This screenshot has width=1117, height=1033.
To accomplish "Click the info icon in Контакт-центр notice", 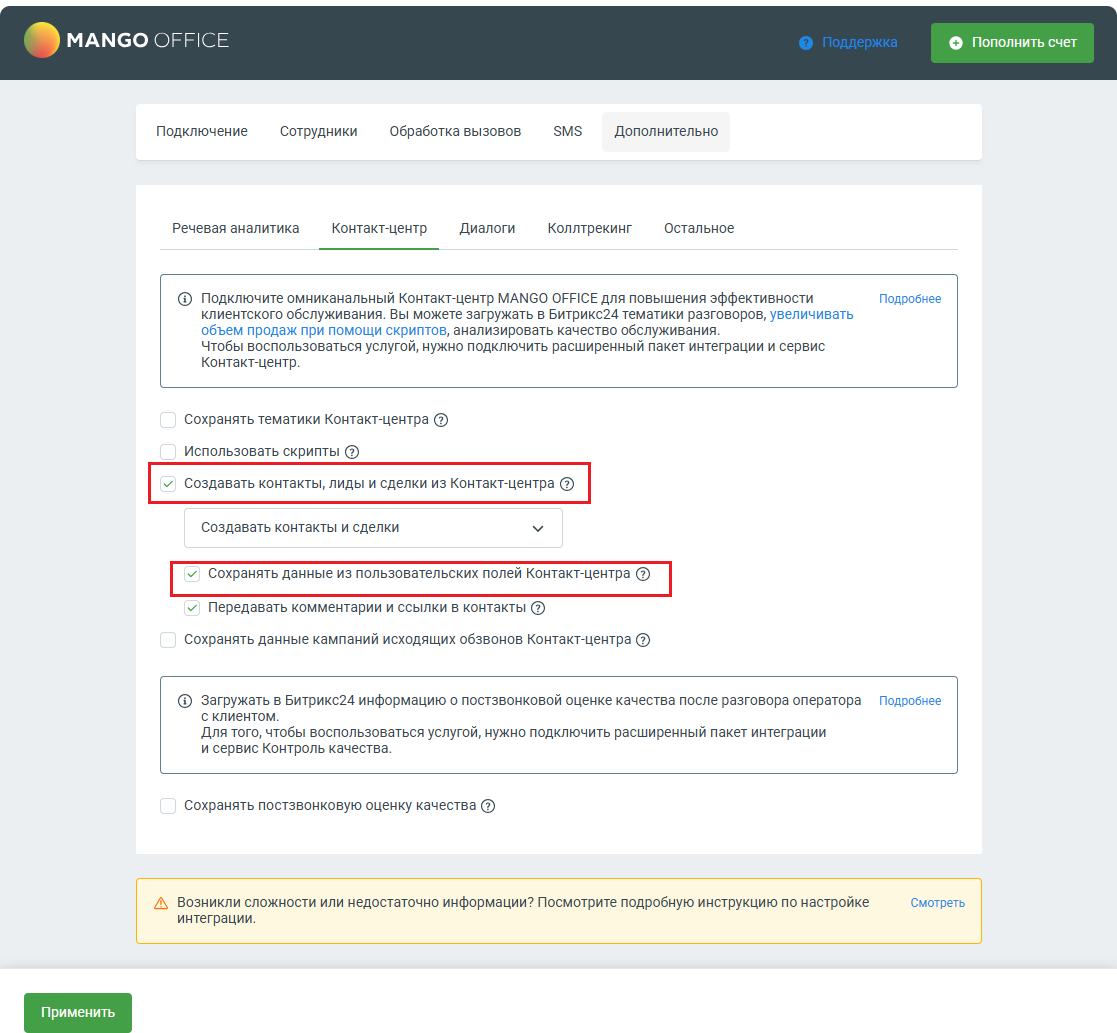I will [185, 299].
